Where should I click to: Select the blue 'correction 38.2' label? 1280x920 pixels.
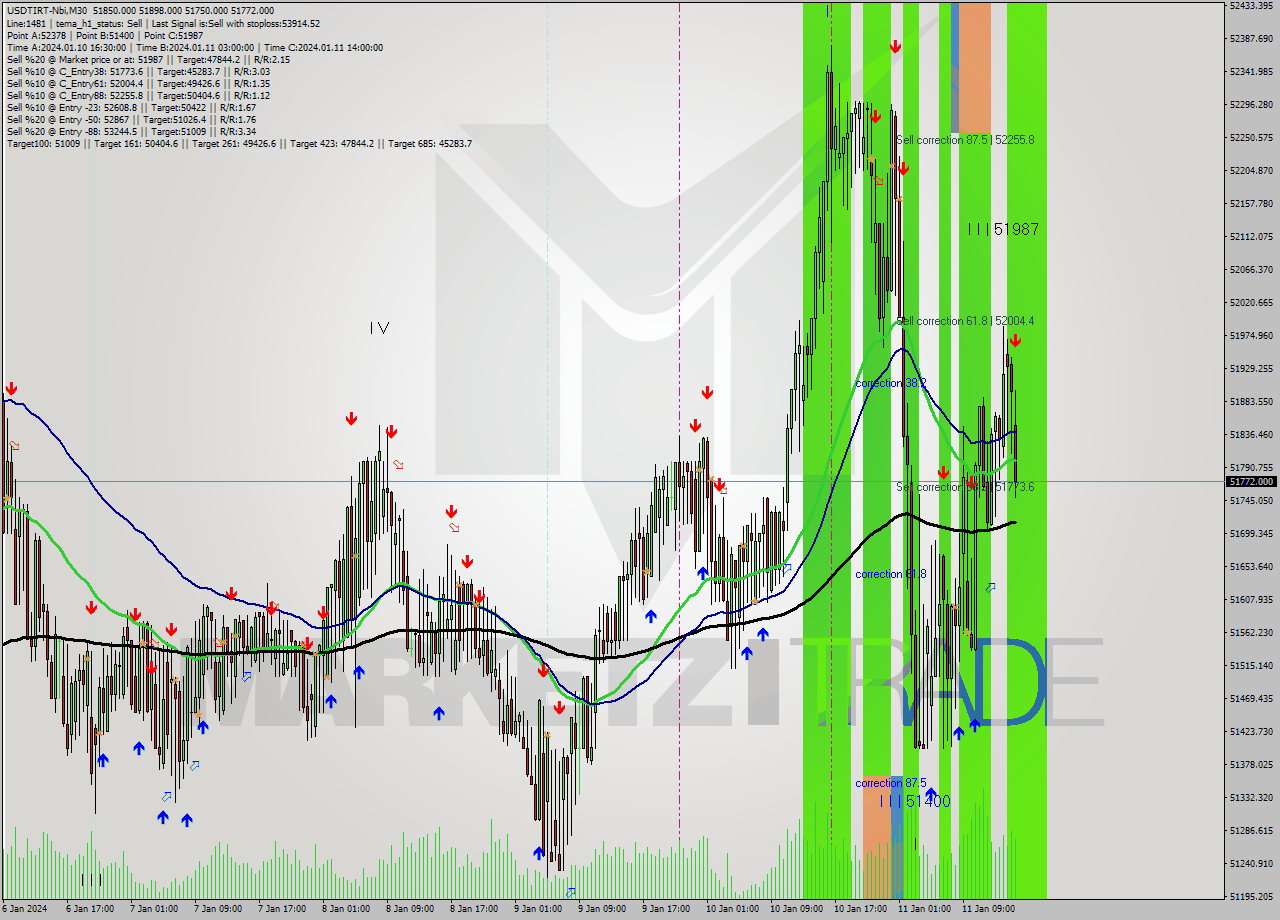[x=890, y=383]
